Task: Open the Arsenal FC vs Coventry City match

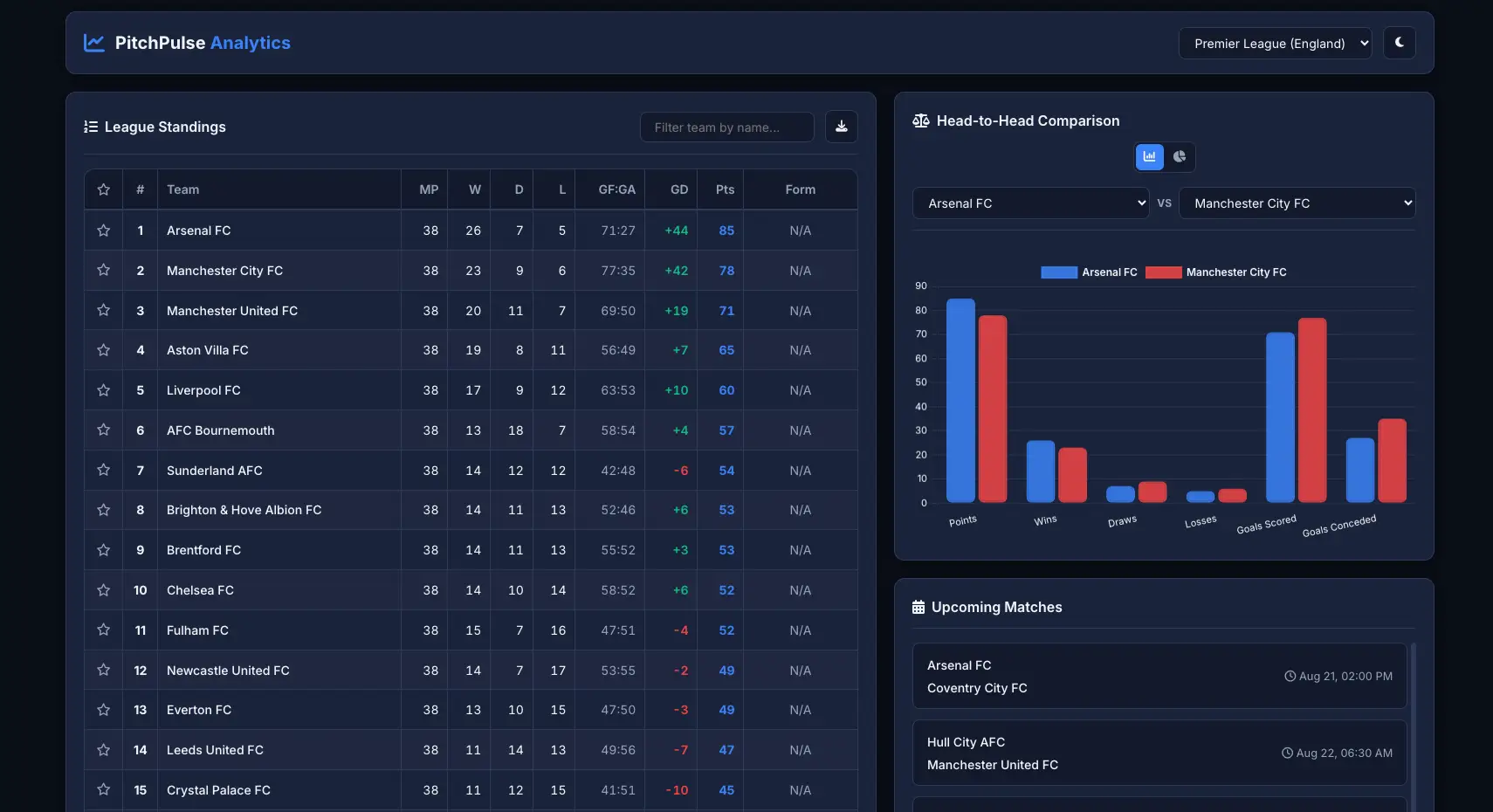Action: click(1159, 677)
